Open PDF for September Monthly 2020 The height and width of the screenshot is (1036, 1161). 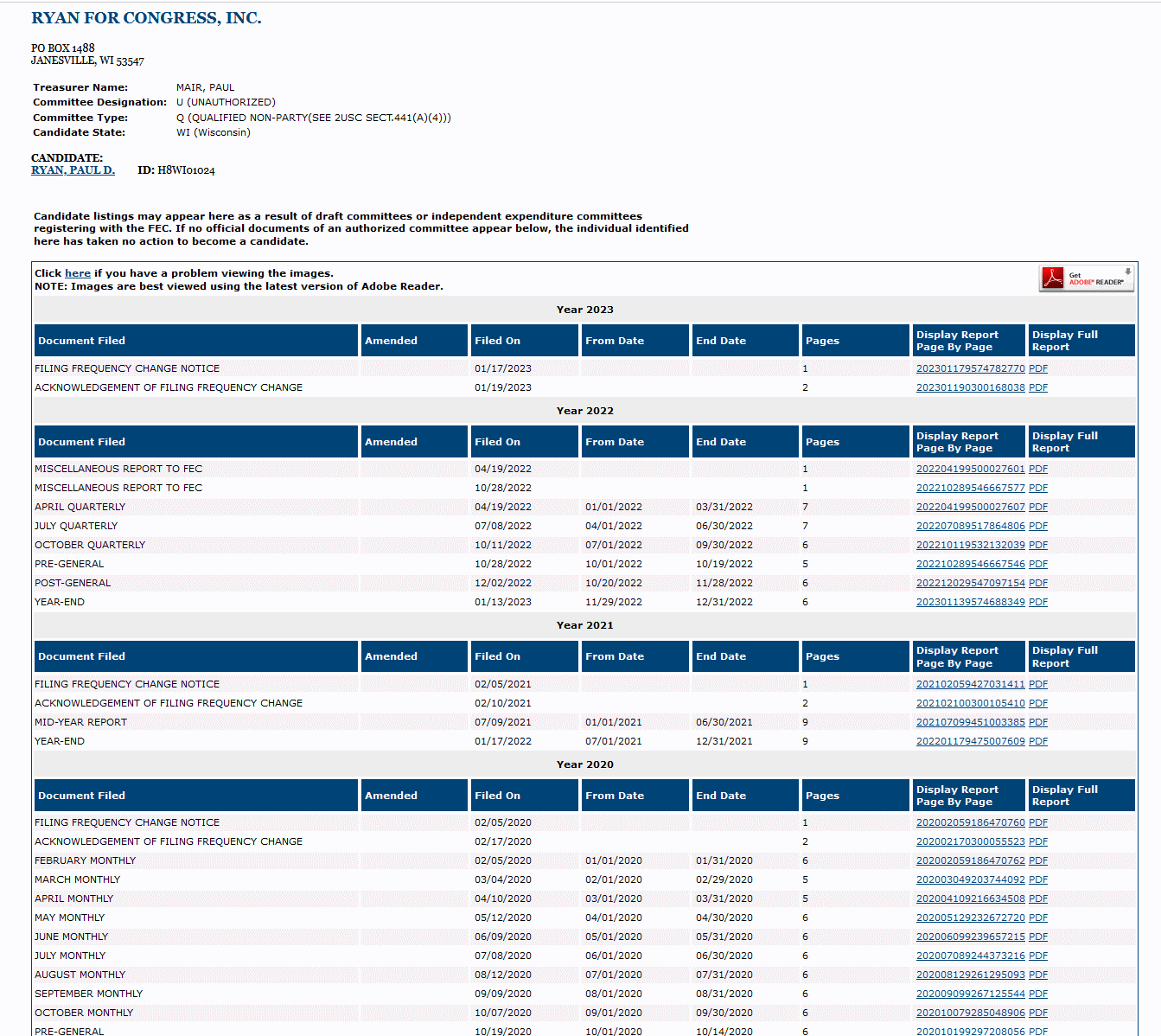[1038, 994]
